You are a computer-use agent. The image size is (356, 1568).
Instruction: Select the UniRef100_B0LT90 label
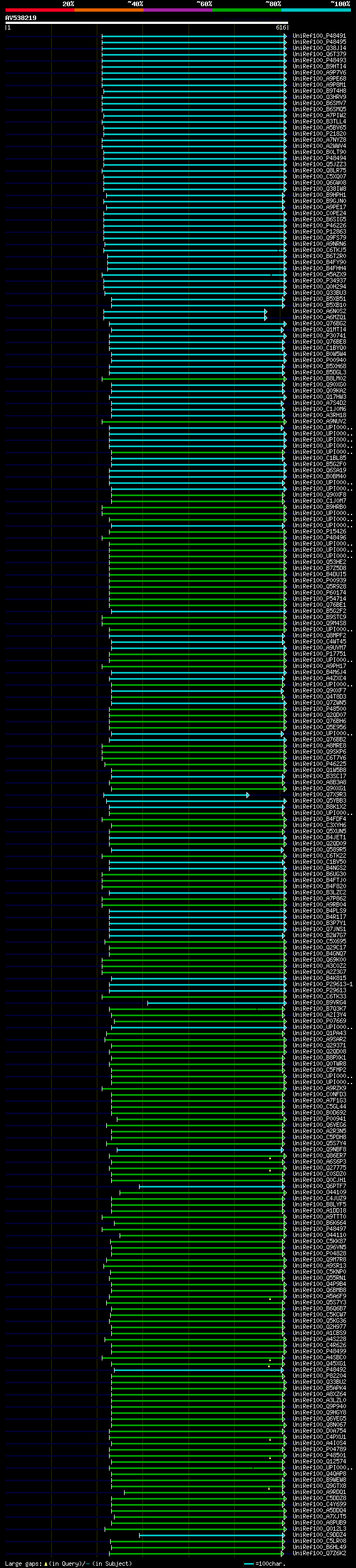click(x=319, y=152)
